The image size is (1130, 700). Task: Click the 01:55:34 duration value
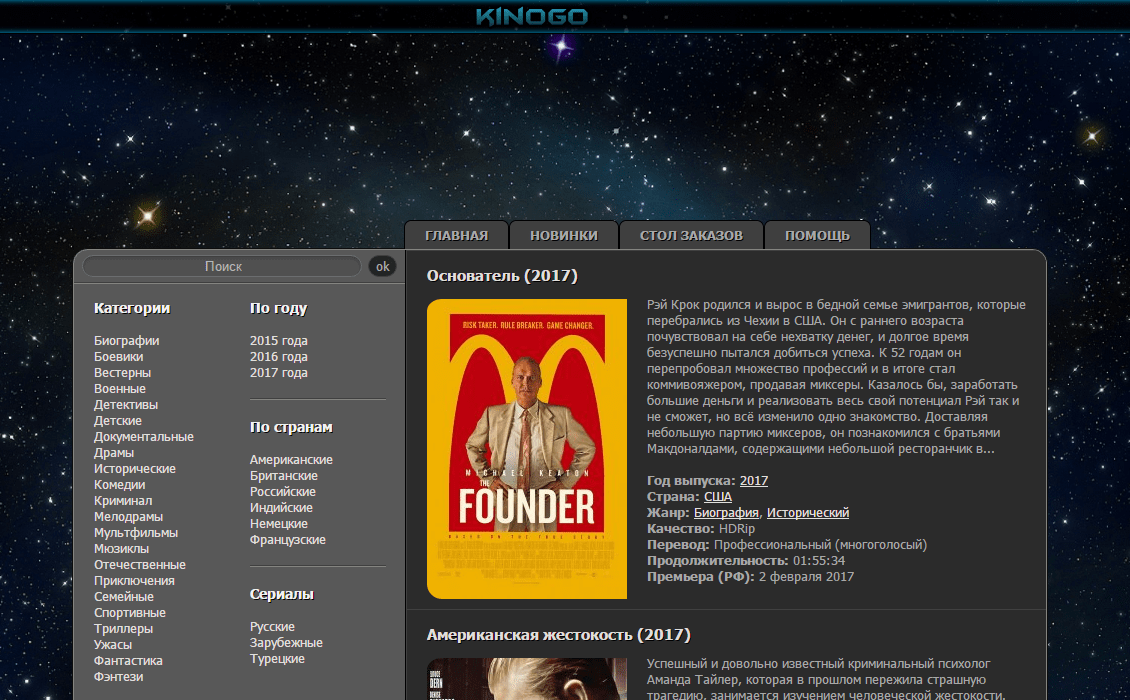pos(819,561)
